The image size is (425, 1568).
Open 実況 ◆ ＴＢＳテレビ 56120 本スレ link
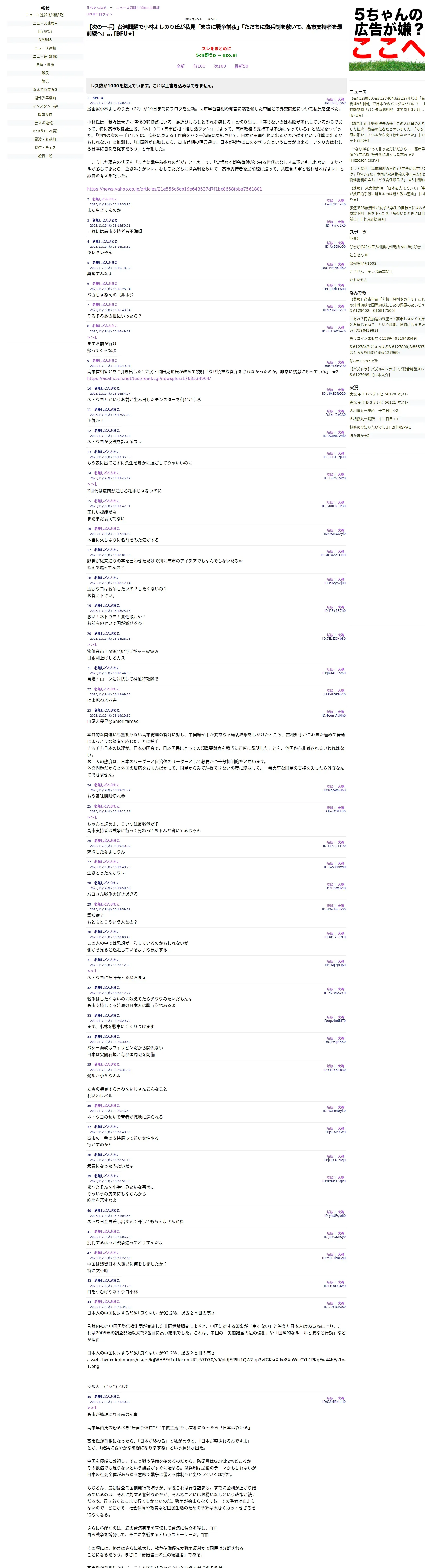[379, 394]
